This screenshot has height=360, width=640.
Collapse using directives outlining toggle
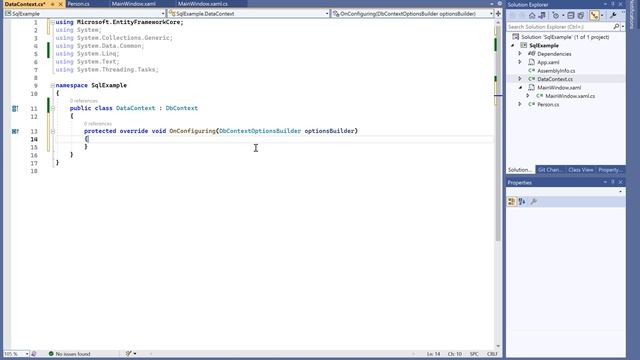tap(53, 22)
